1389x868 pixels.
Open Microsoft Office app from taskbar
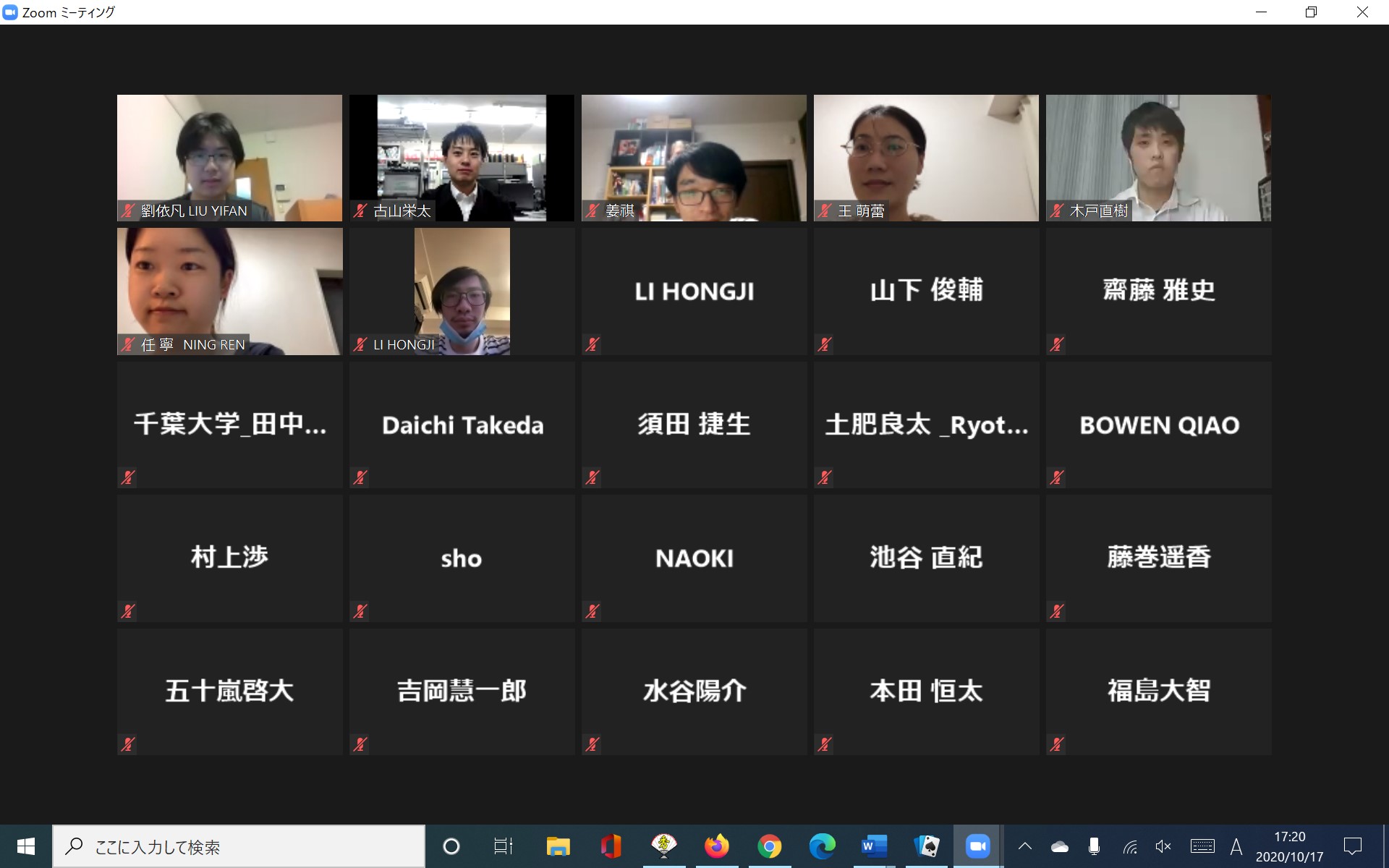coord(611,846)
